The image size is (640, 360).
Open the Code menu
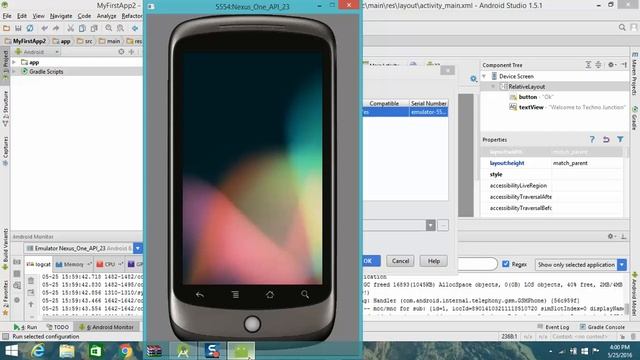coord(84,16)
